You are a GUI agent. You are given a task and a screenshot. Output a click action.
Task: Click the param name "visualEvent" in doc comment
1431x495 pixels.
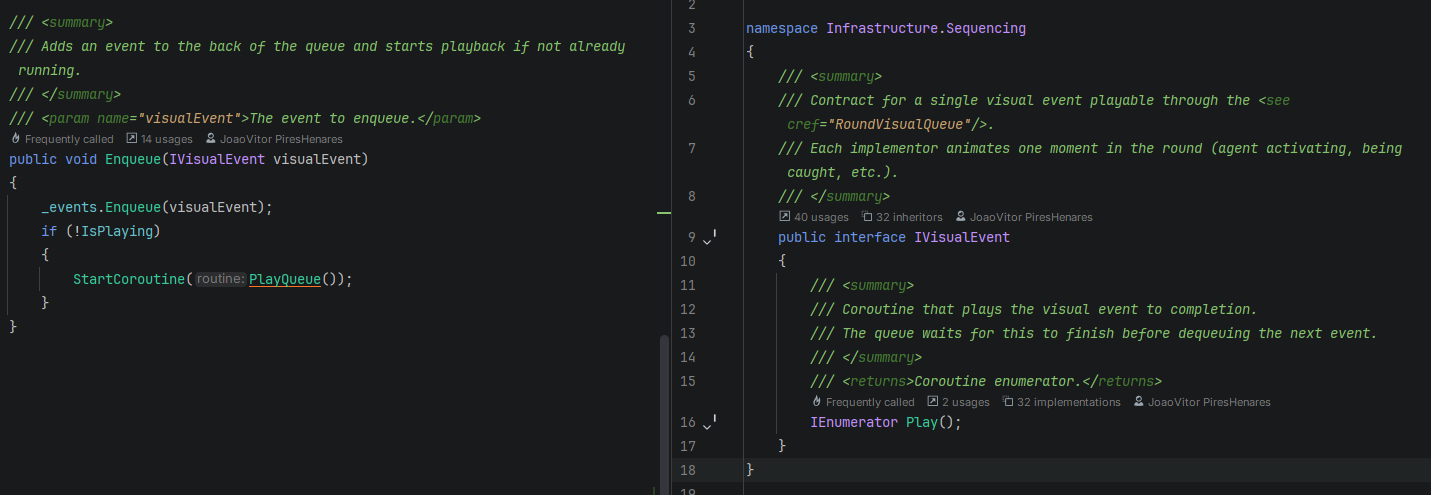click(190, 118)
